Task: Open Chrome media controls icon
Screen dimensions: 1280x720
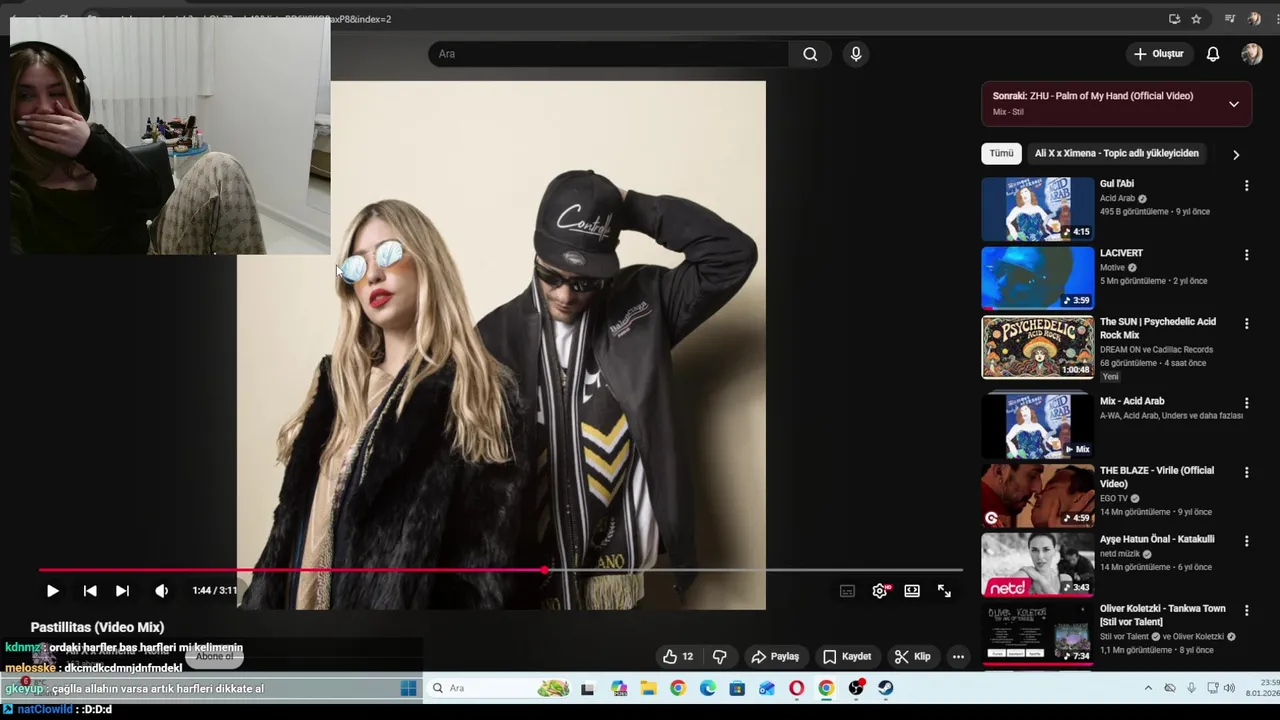Action: pos(1230,19)
